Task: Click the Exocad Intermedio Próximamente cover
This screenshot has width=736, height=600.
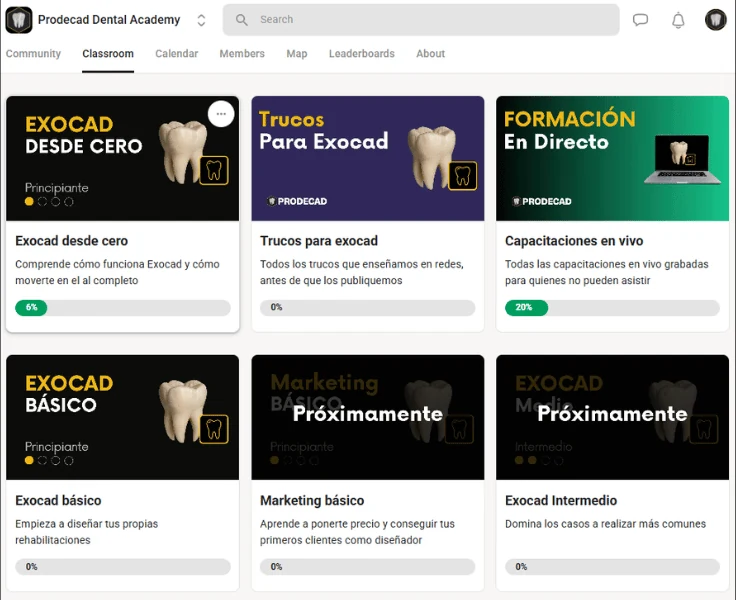Action: [613, 417]
